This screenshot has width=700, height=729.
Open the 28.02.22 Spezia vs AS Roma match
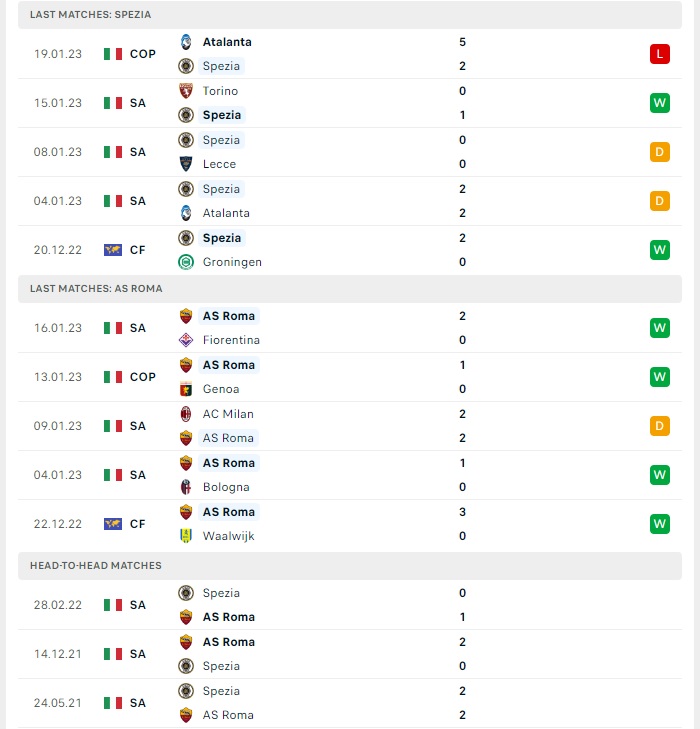click(350, 605)
